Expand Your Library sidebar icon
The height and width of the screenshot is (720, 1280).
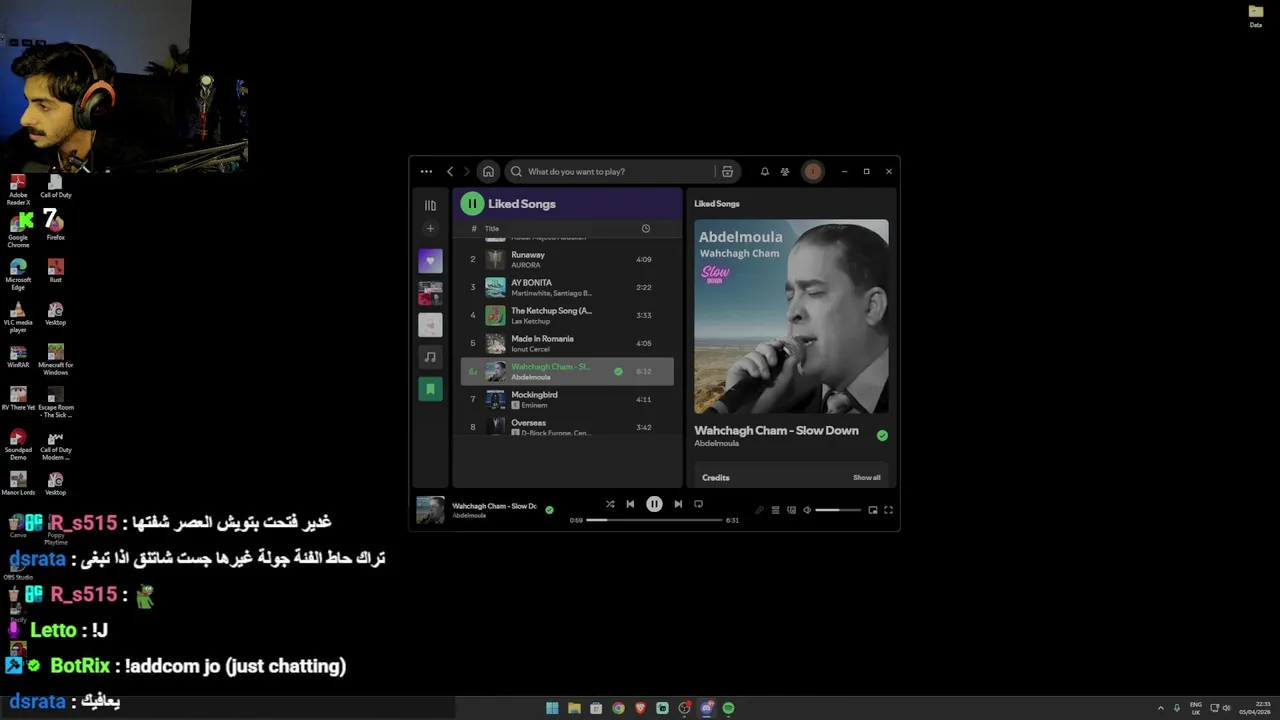click(x=430, y=205)
